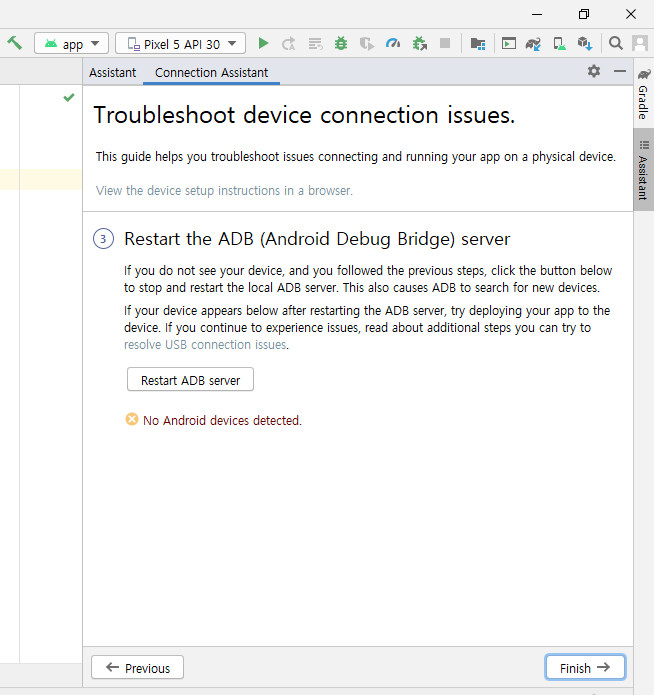Click the Restart ADB server button

(x=190, y=379)
